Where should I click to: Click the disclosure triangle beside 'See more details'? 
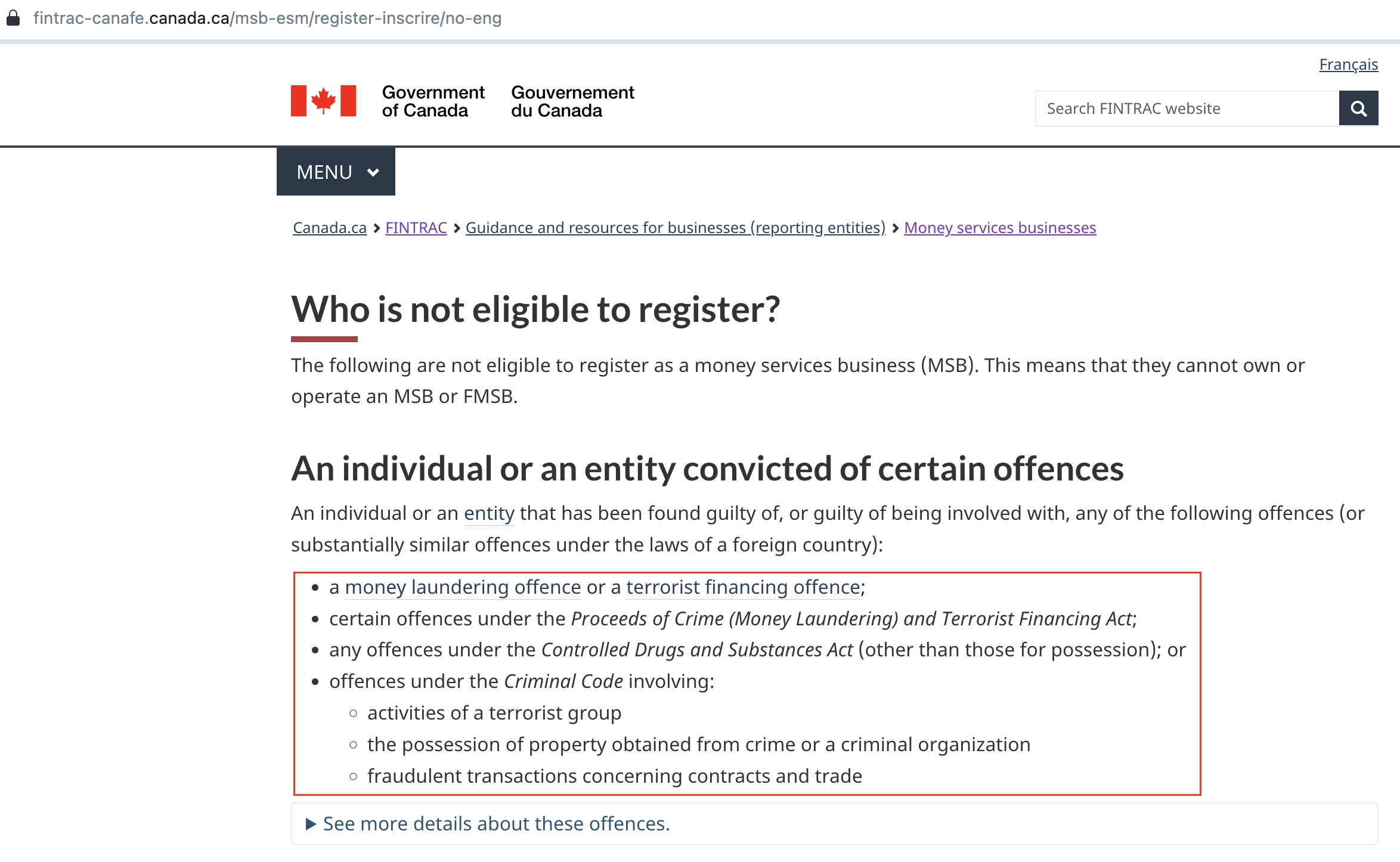tap(311, 824)
